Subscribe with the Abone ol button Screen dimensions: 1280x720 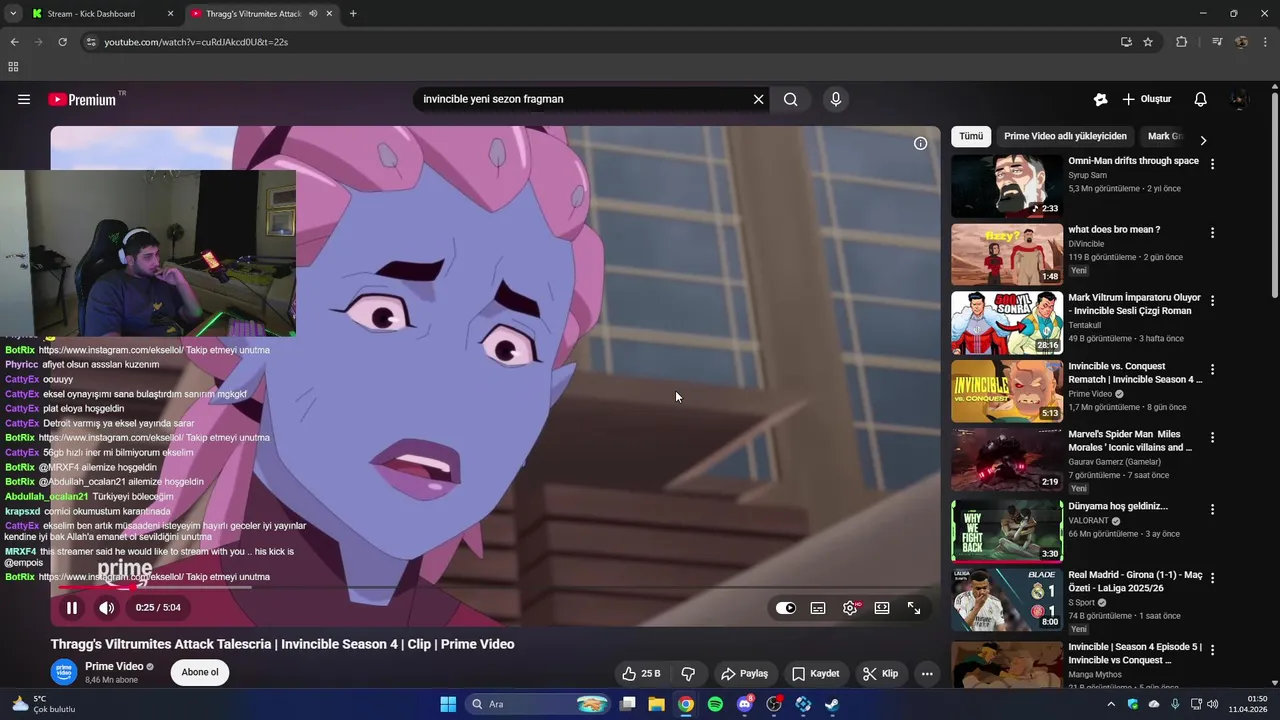click(x=200, y=672)
